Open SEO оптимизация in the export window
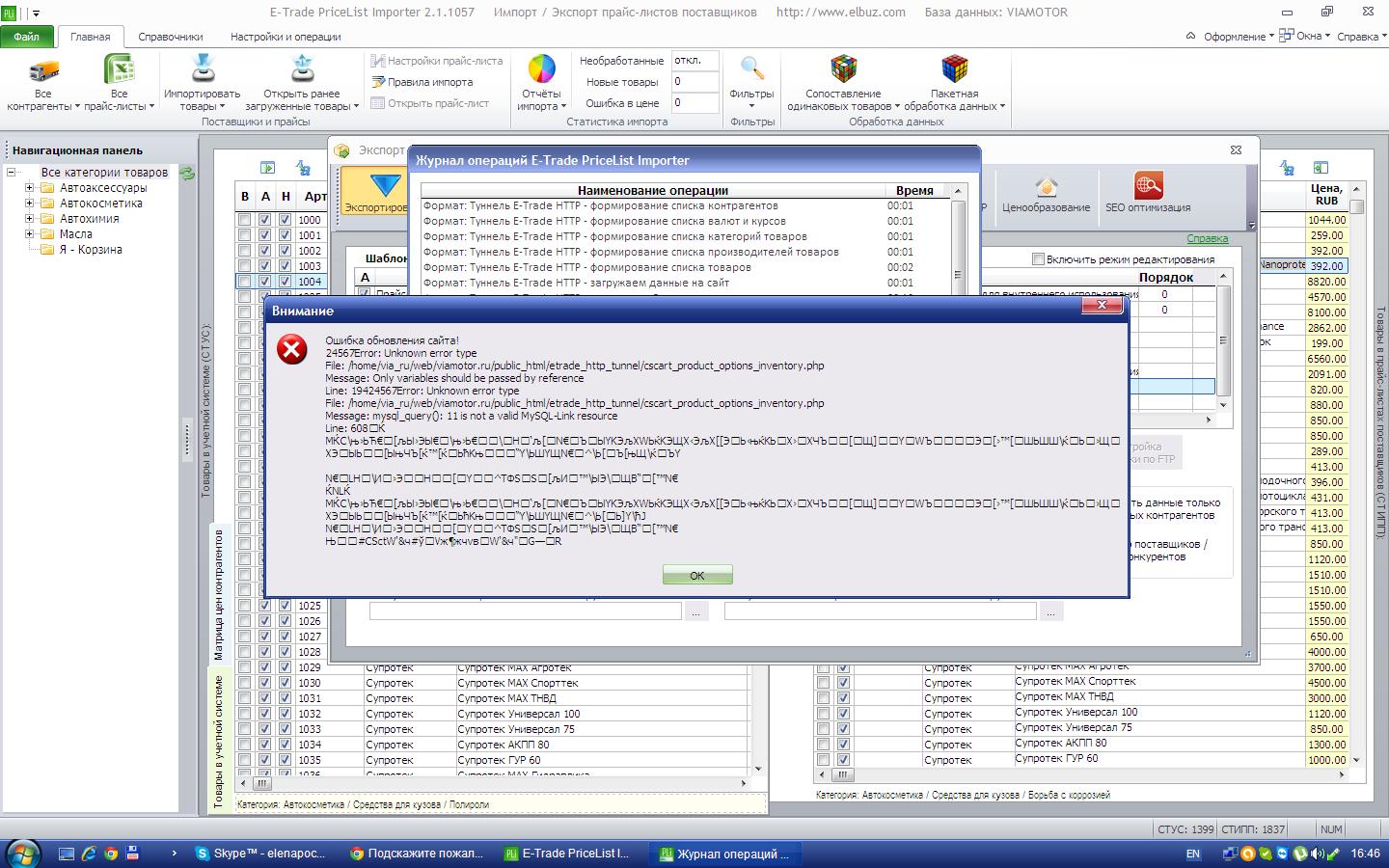Image resolution: width=1389 pixels, height=868 pixels. 1148,193
